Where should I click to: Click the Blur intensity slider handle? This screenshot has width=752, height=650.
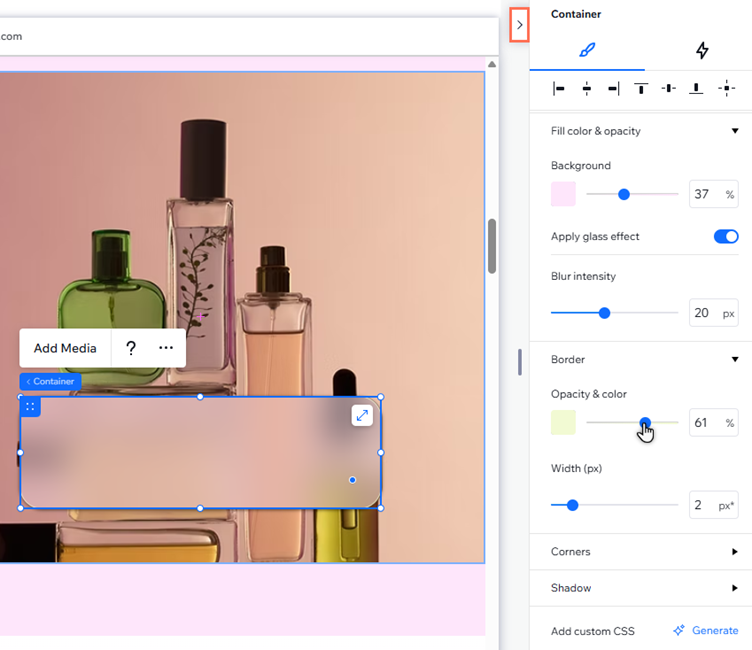pyautogui.click(x=604, y=313)
